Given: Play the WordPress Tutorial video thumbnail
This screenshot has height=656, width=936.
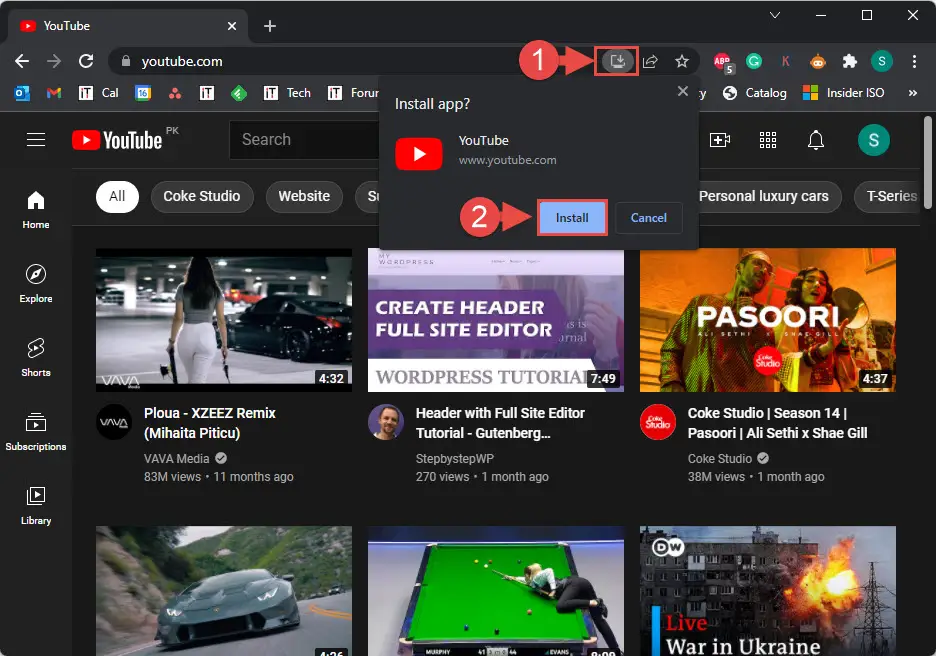Looking at the screenshot, I should coord(496,320).
